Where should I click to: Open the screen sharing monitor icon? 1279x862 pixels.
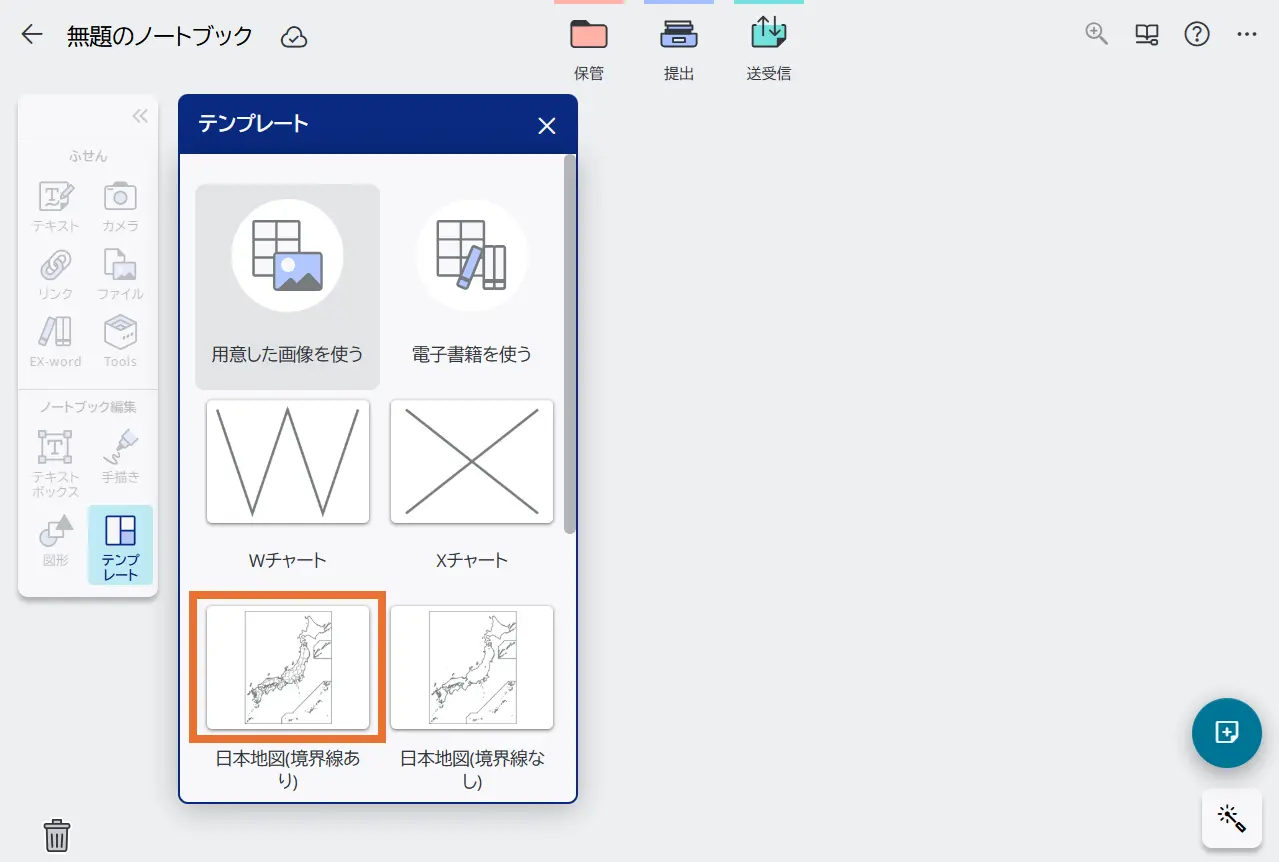1147,35
